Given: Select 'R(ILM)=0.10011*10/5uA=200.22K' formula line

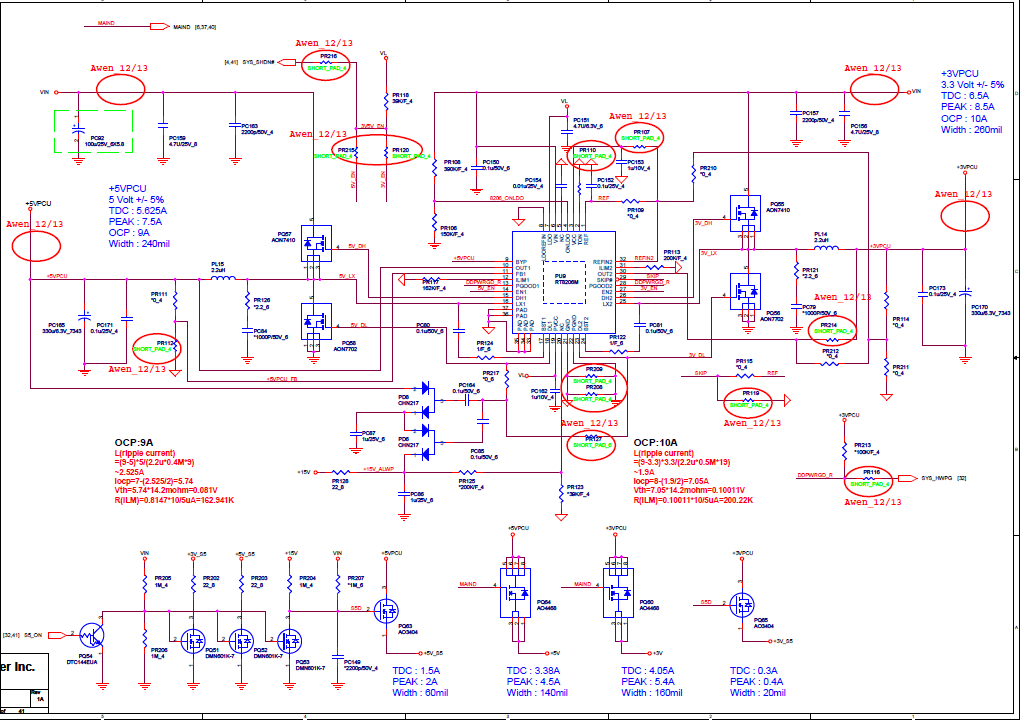Looking at the screenshot, I should point(693,500).
